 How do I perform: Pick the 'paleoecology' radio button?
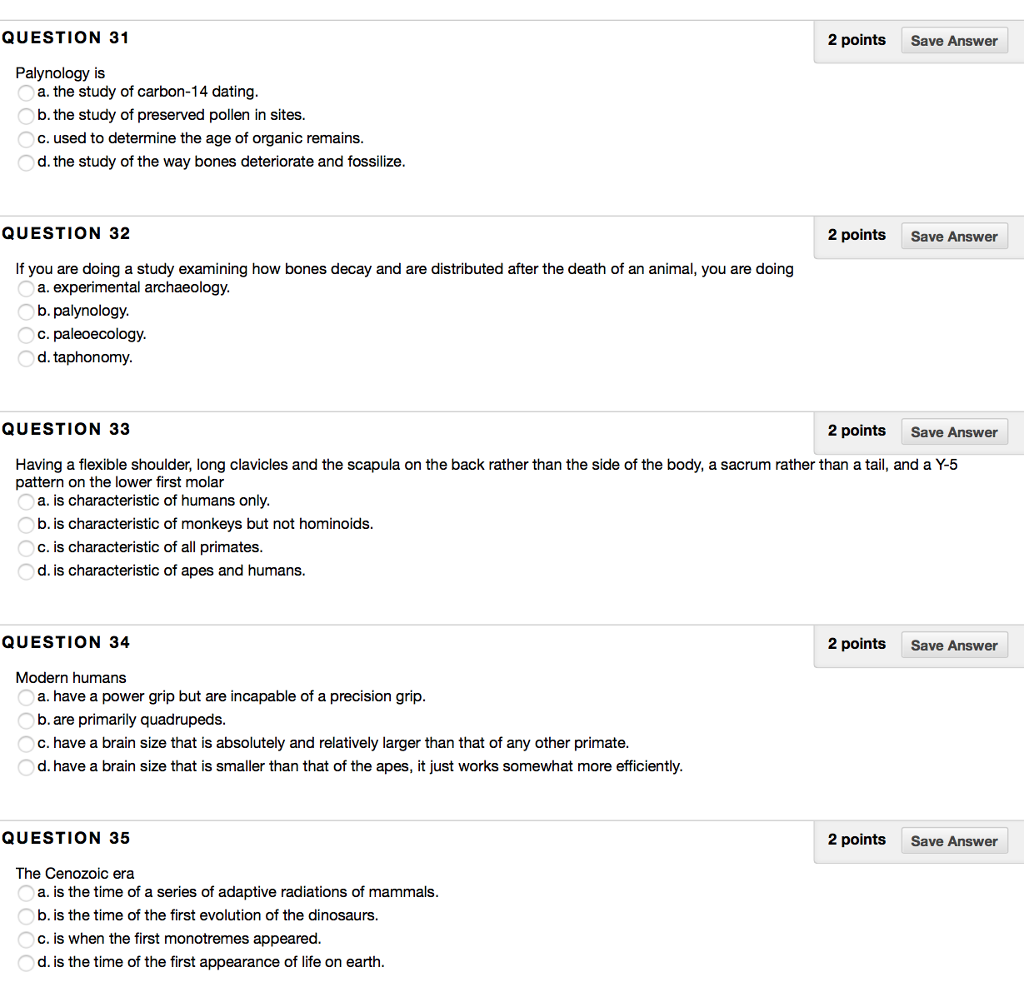(25, 335)
